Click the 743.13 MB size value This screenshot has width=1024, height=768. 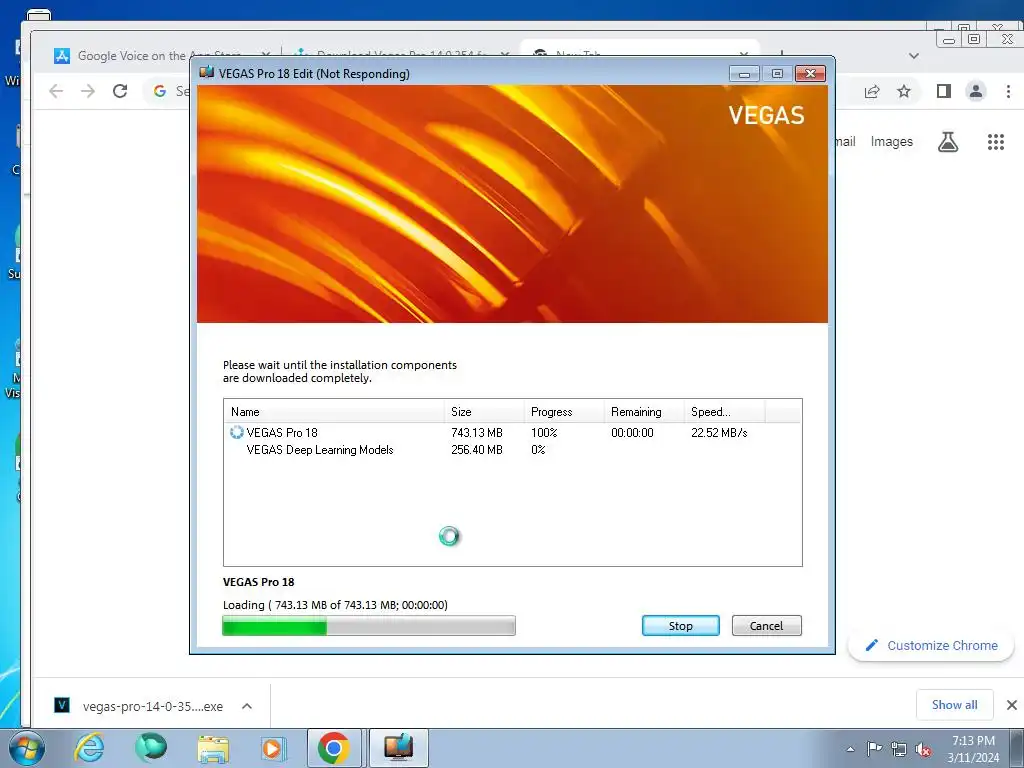click(477, 432)
